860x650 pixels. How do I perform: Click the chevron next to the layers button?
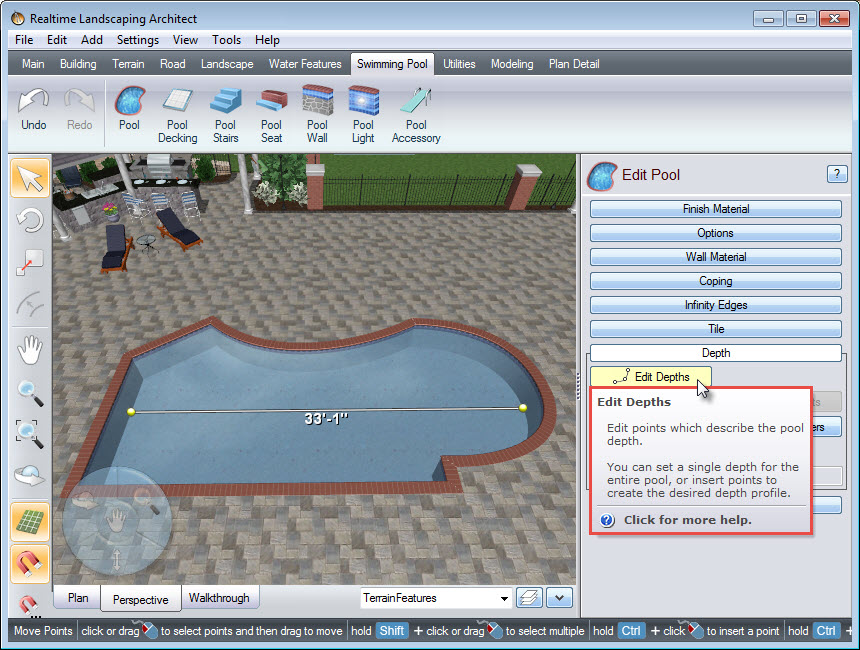coord(559,597)
